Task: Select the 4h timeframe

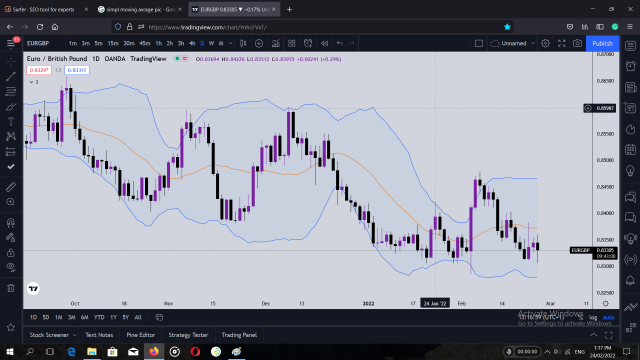Action: [x=192, y=43]
